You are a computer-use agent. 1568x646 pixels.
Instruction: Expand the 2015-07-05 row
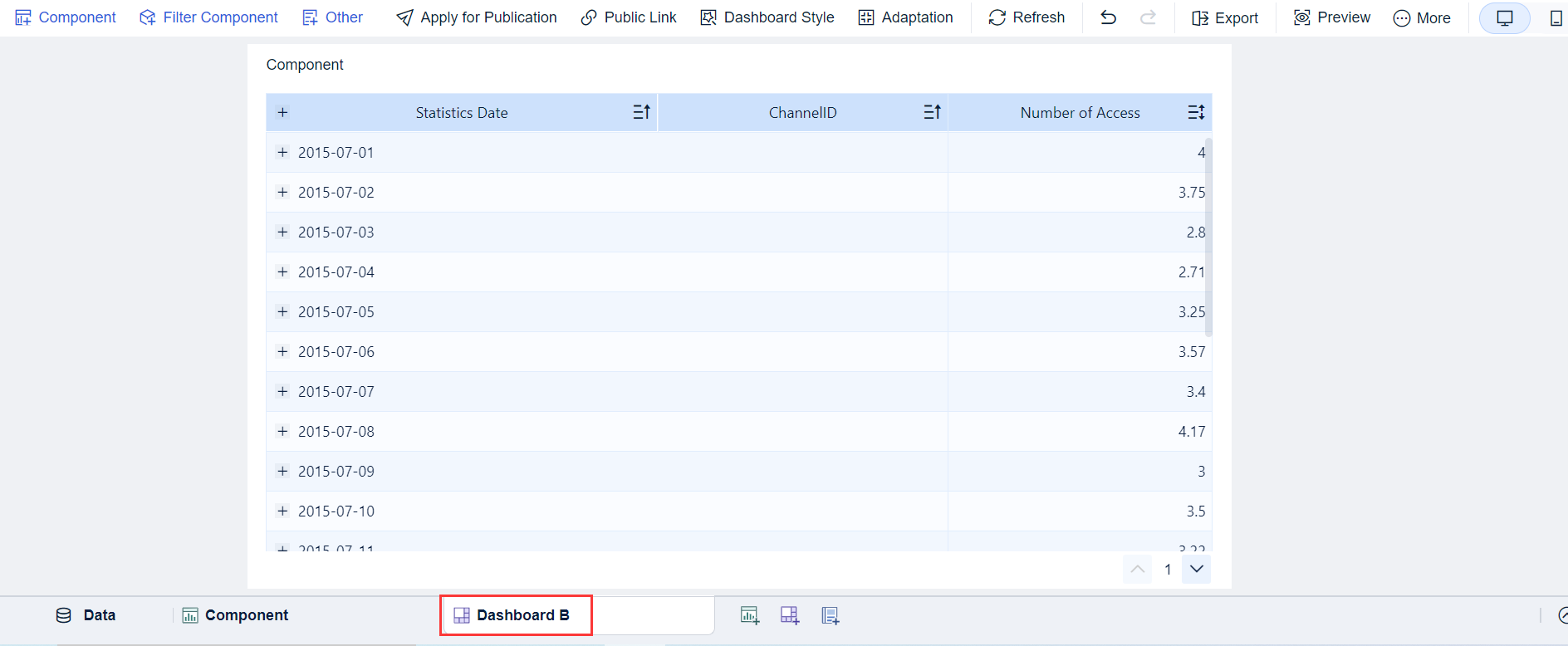point(282,311)
